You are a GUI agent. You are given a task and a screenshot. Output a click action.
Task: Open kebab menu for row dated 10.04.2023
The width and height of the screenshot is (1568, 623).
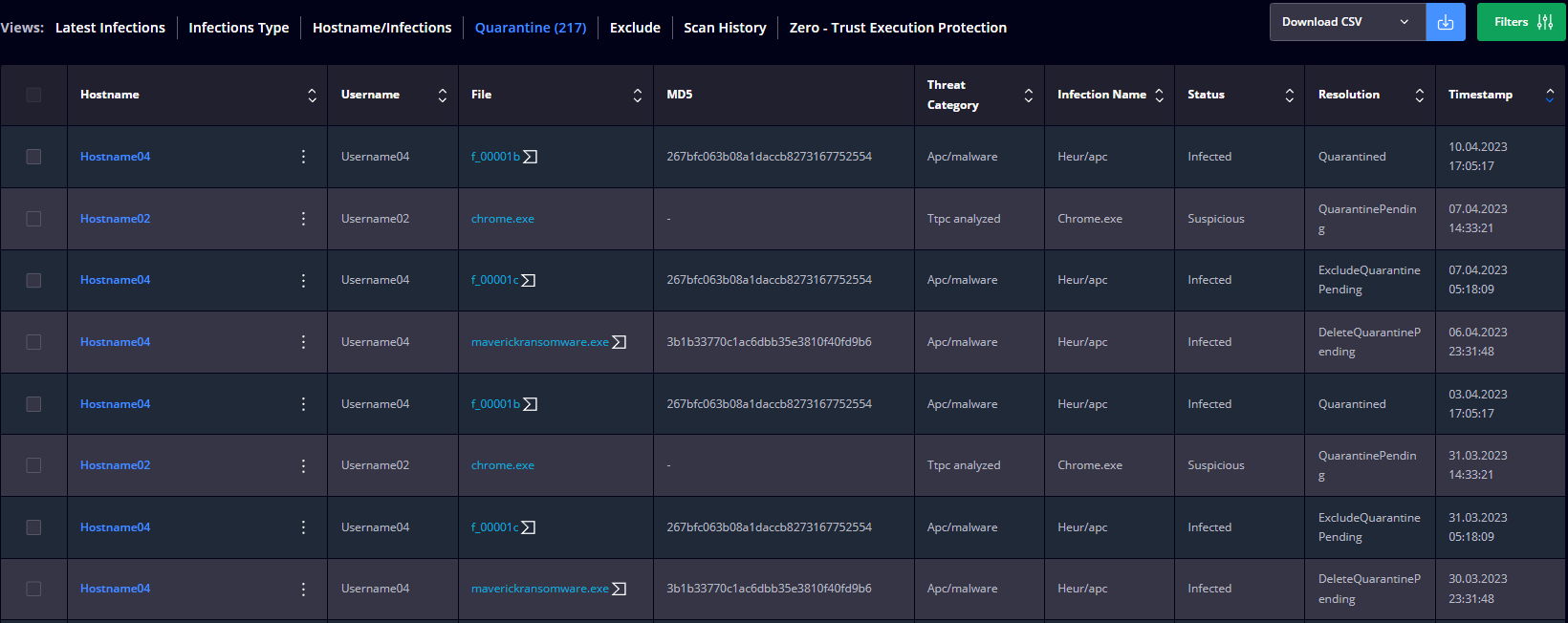(304, 157)
